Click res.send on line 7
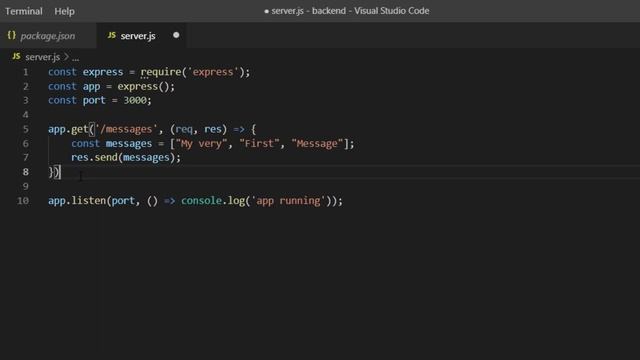The width and height of the screenshot is (640, 360). tap(94, 158)
